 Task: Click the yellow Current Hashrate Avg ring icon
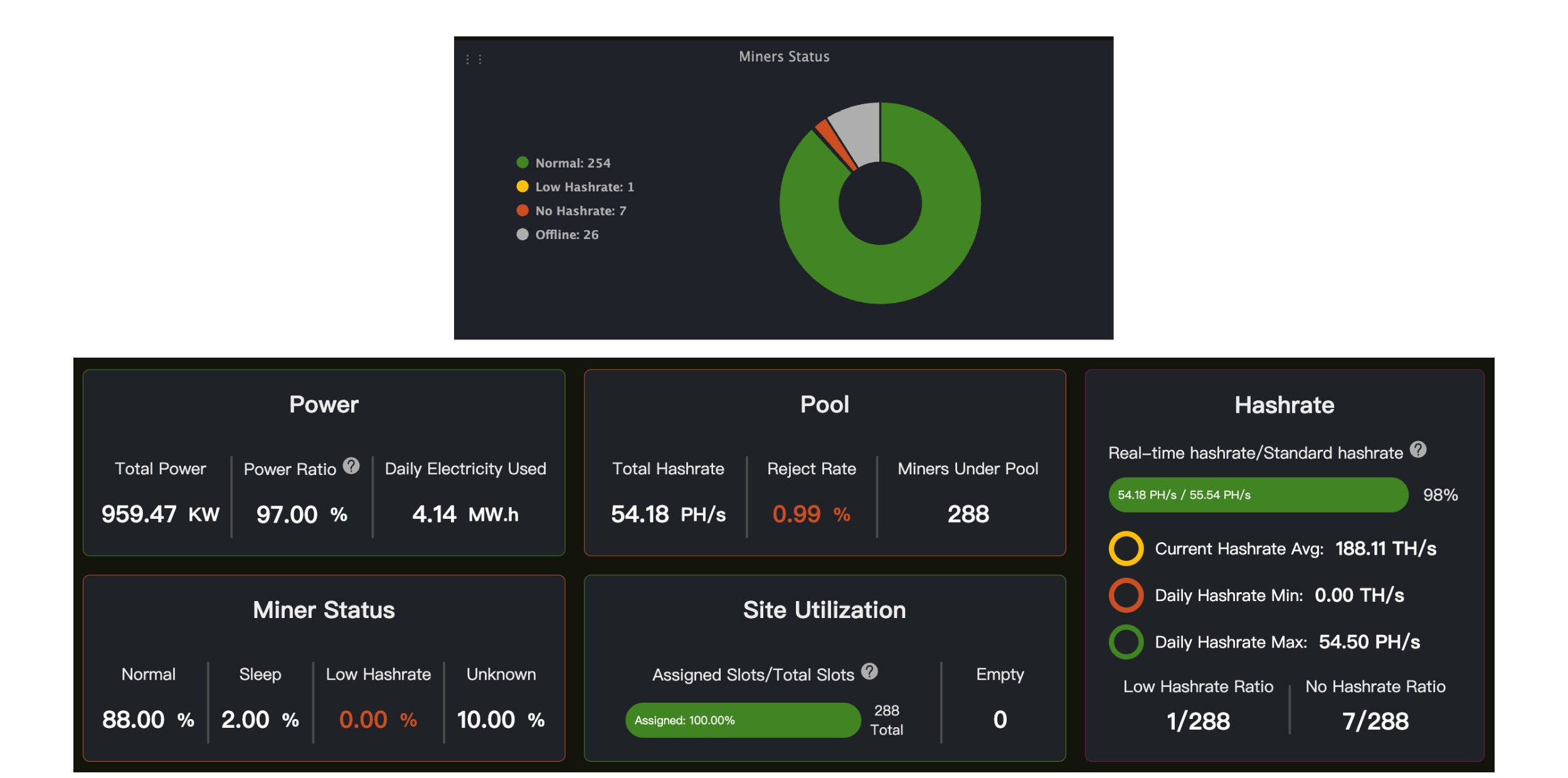coord(1127,548)
